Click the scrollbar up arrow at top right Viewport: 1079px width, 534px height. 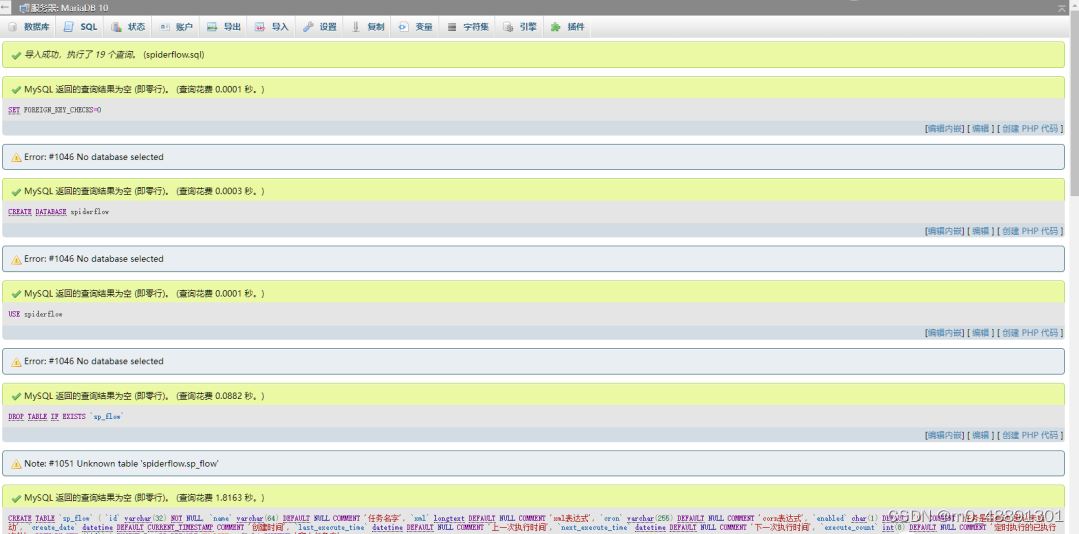[1073, 6]
